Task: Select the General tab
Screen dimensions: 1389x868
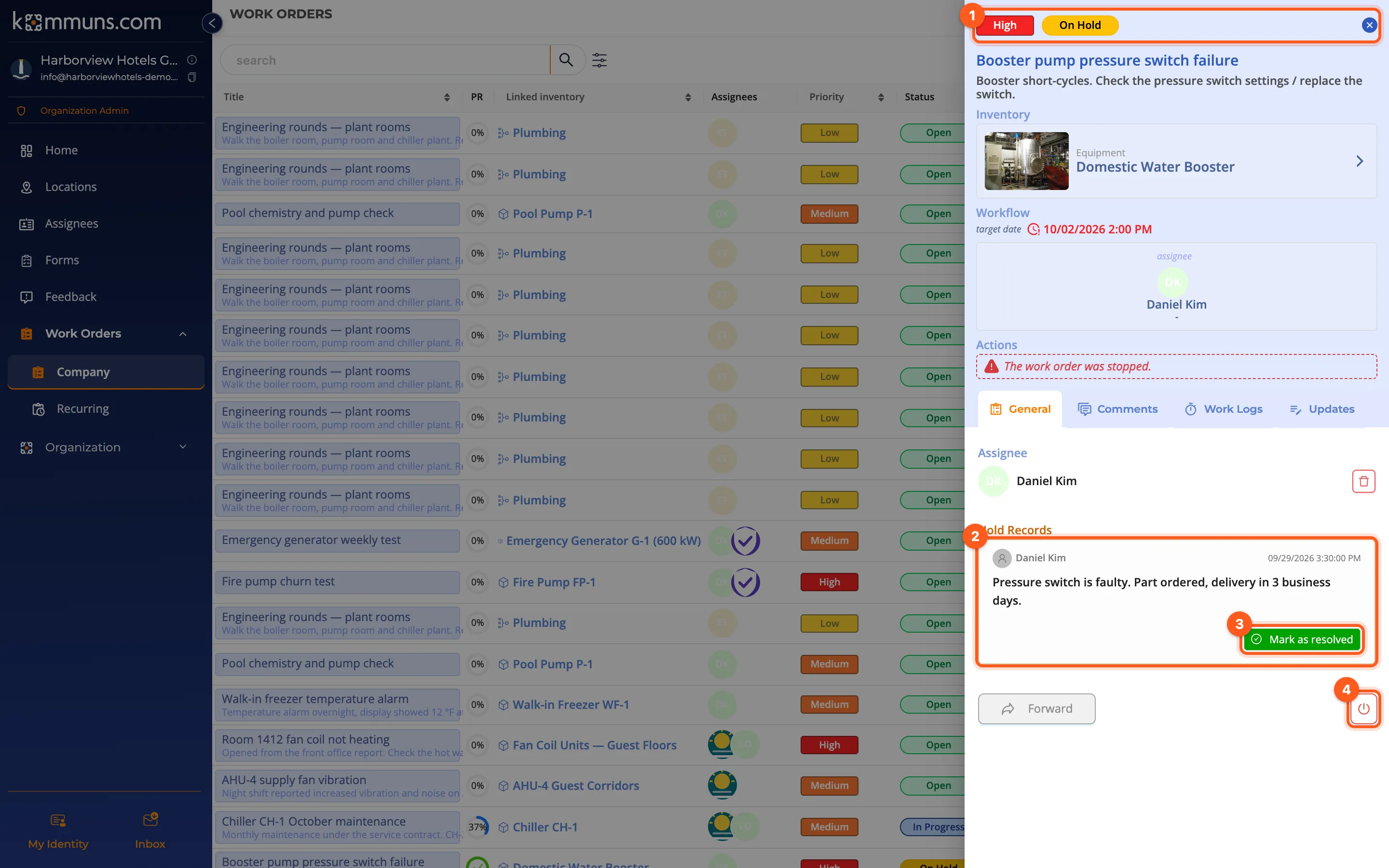Action: coord(1020,409)
